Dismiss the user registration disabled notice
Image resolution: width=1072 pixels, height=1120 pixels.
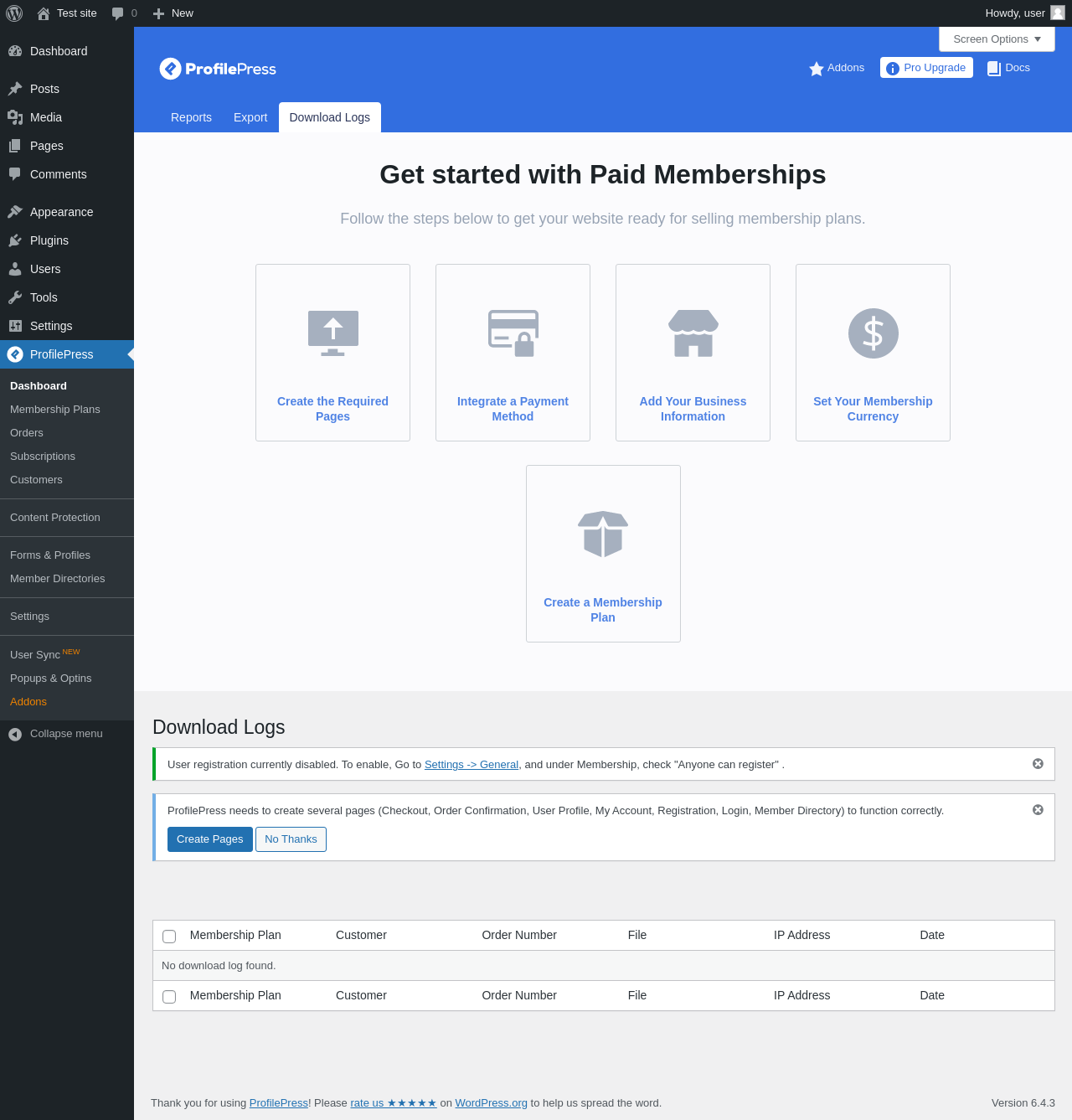[1038, 763]
